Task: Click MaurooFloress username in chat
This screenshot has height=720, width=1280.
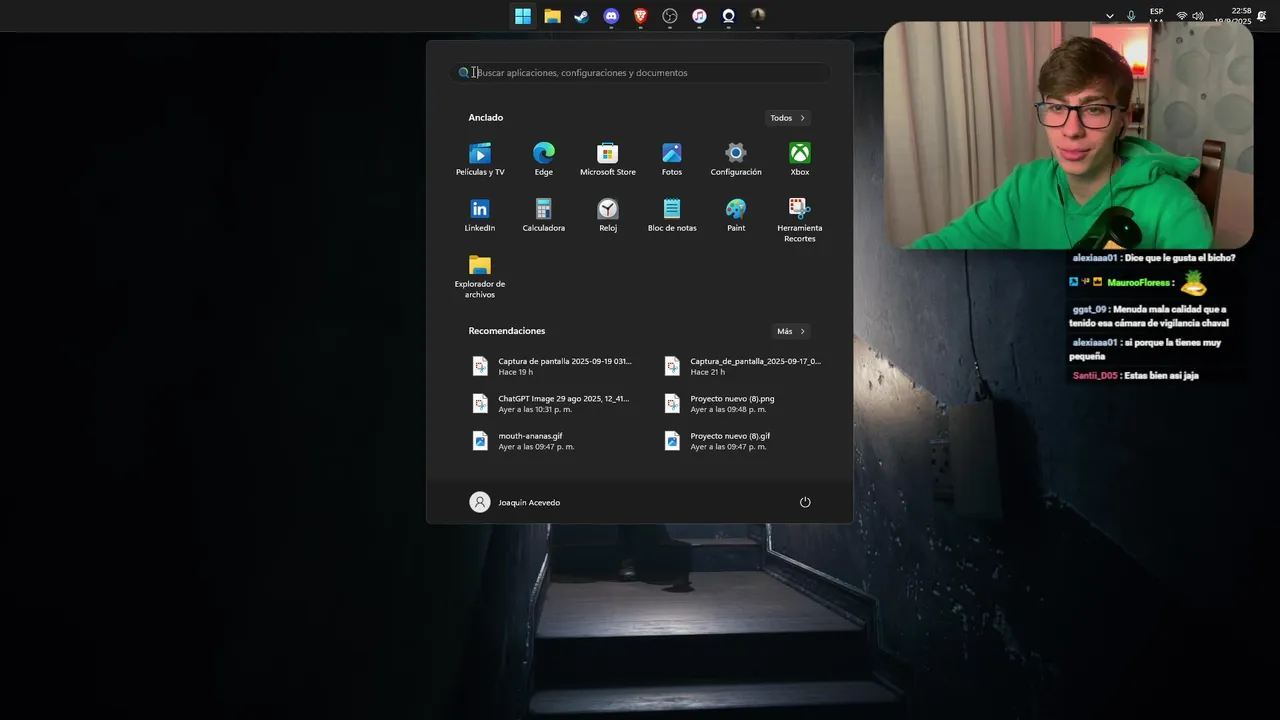Action: [1139, 283]
